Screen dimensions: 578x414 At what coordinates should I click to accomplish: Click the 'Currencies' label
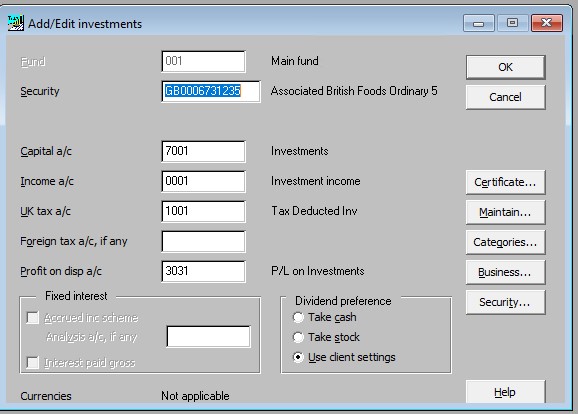(x=46, y=396)
